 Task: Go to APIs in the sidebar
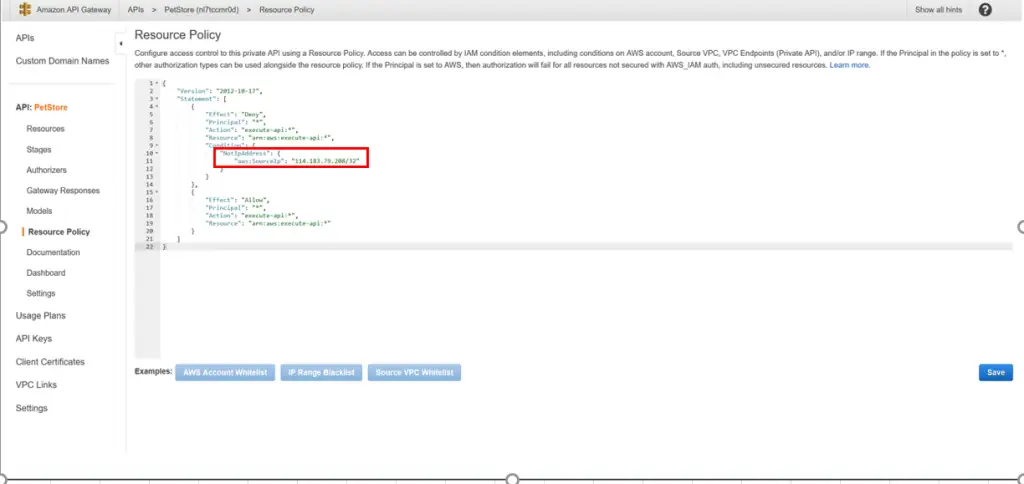(x=25, y=39)
